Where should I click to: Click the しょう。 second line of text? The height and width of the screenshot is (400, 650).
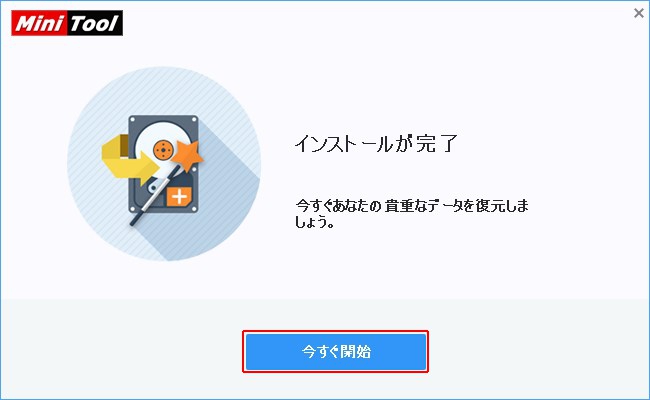[315, 222]
